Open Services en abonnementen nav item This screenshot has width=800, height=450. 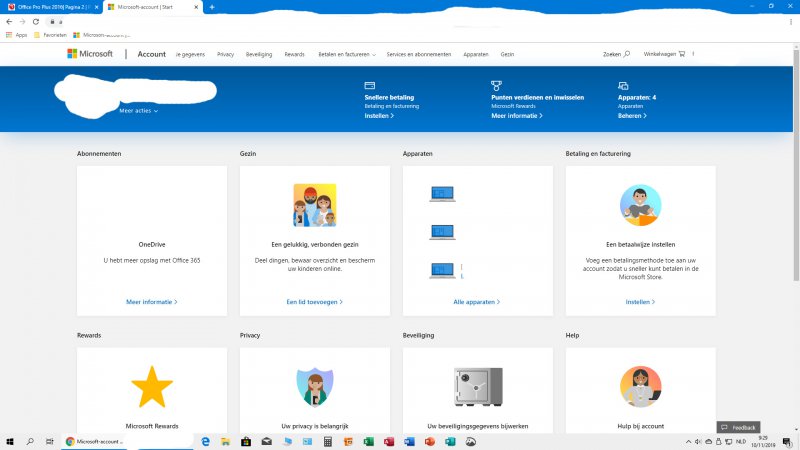click(419, 55)
